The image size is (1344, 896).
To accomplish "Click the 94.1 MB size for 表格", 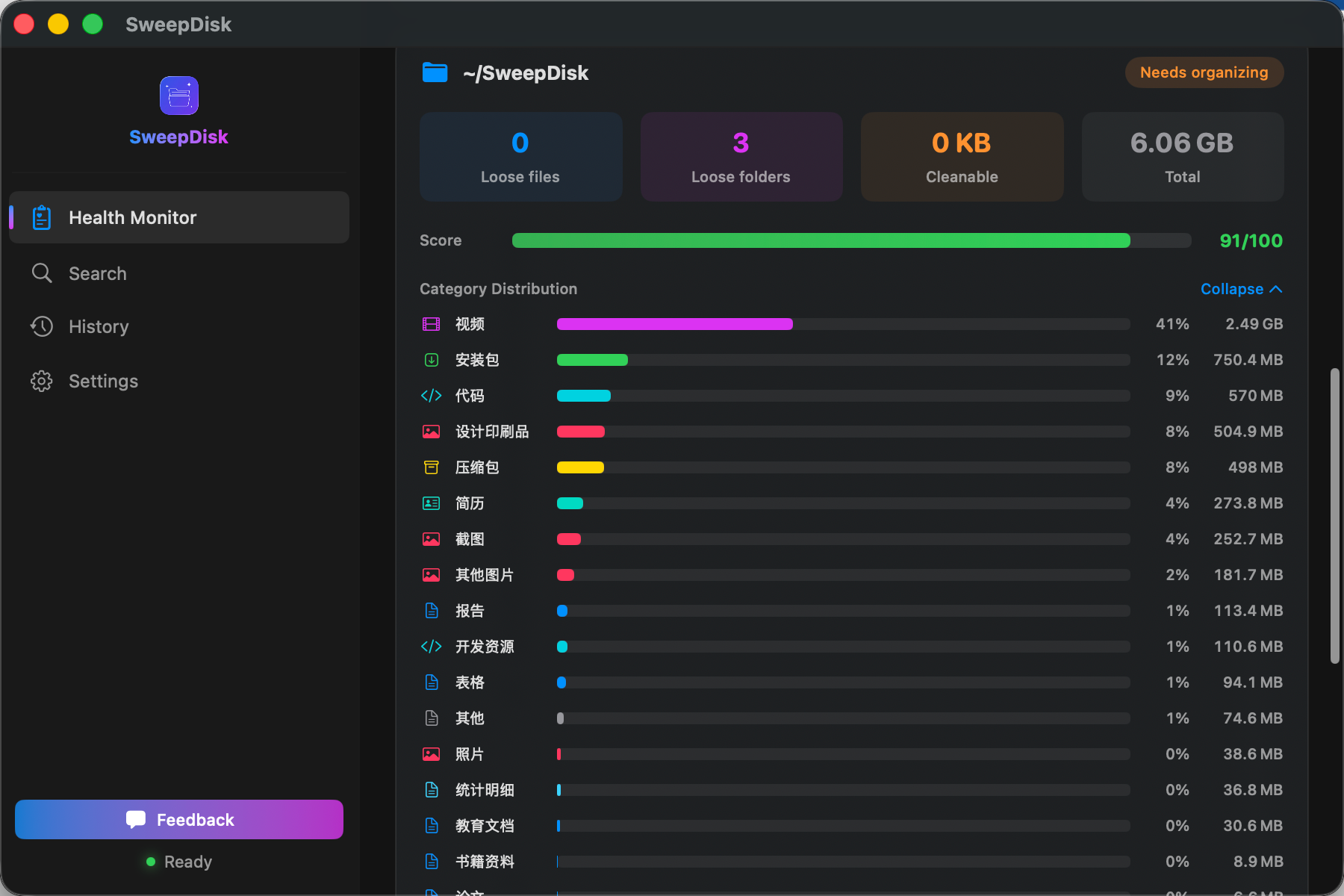I will [x=1252, y=682].
